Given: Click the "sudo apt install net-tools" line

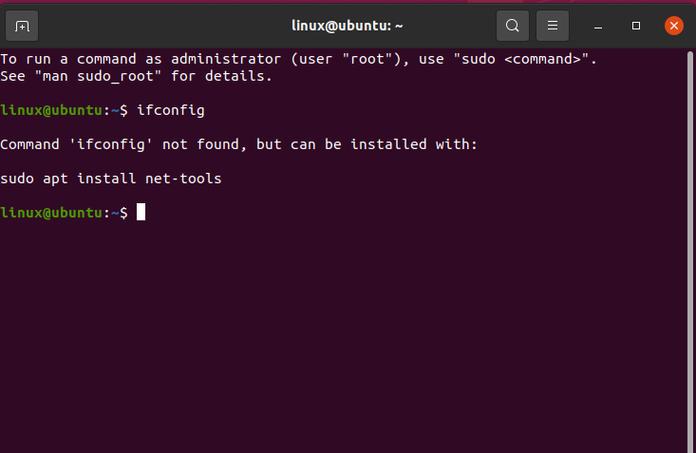Looking at the screenshot, I should pos(110,179).
